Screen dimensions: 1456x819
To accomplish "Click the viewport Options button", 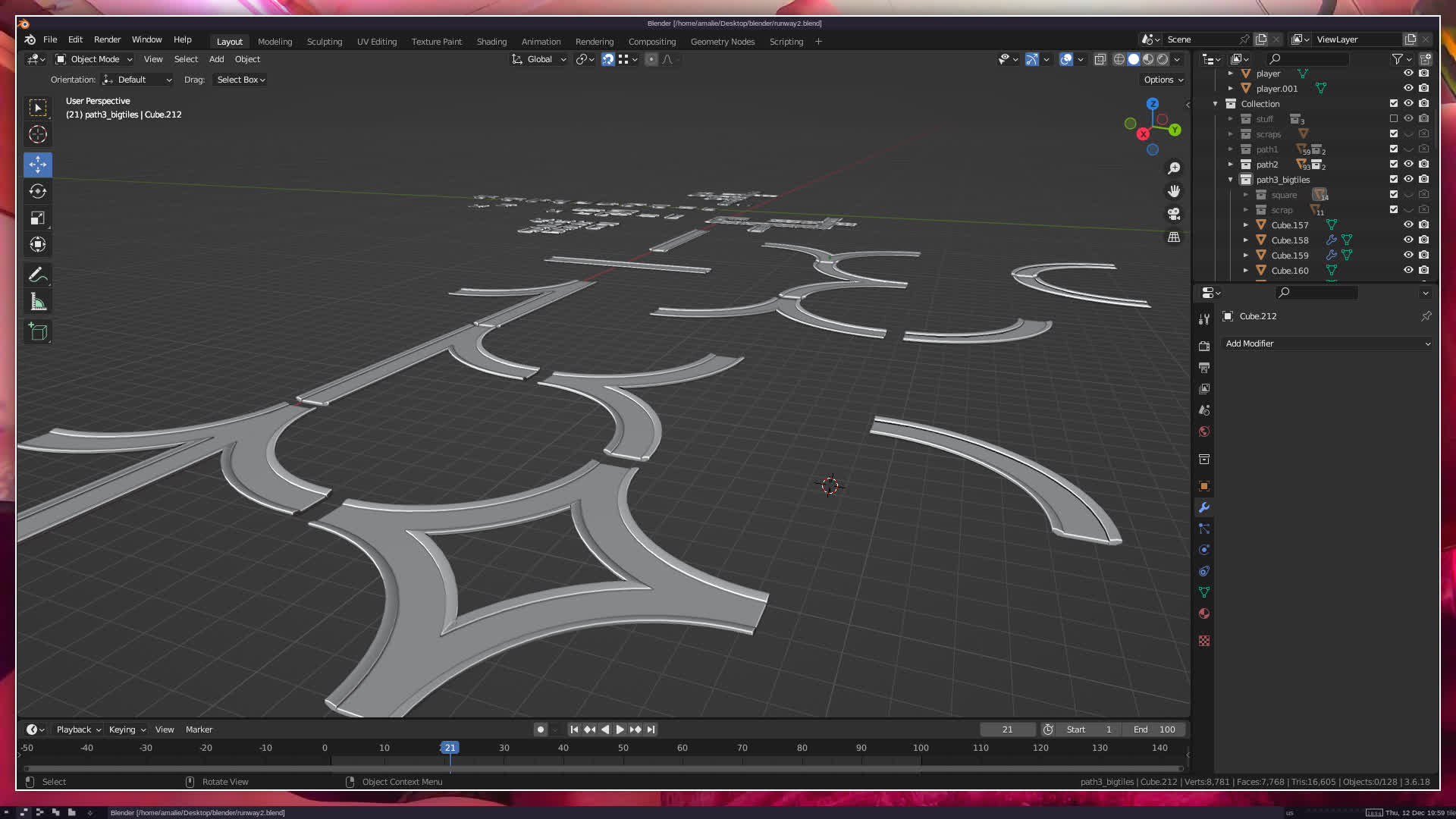I will click(1163, 80).
